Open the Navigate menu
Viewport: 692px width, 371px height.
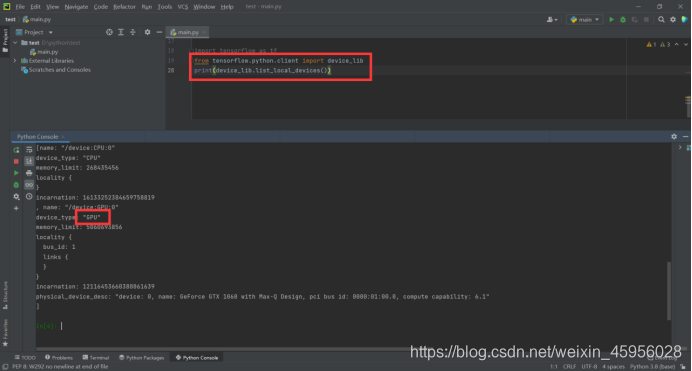[76, 7]
